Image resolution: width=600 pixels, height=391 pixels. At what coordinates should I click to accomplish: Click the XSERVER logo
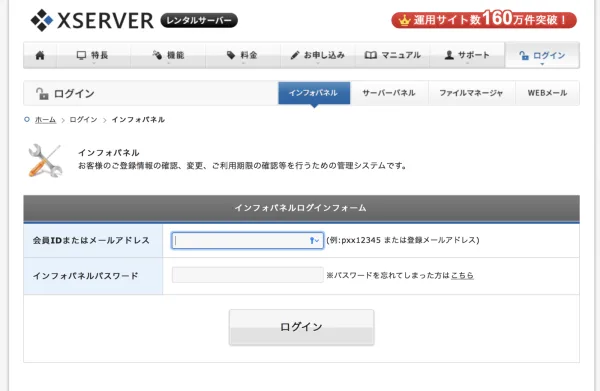coord(92,20)
